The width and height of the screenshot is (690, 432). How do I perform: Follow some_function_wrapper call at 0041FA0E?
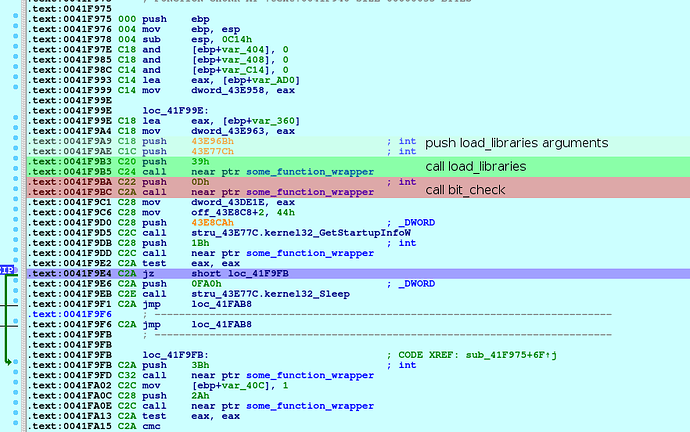pyautogui.click(x=310, y=405)
